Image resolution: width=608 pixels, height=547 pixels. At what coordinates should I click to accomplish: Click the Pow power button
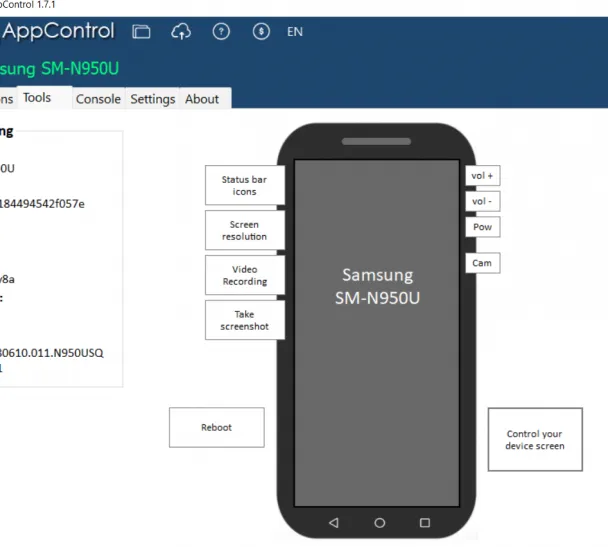482,227
